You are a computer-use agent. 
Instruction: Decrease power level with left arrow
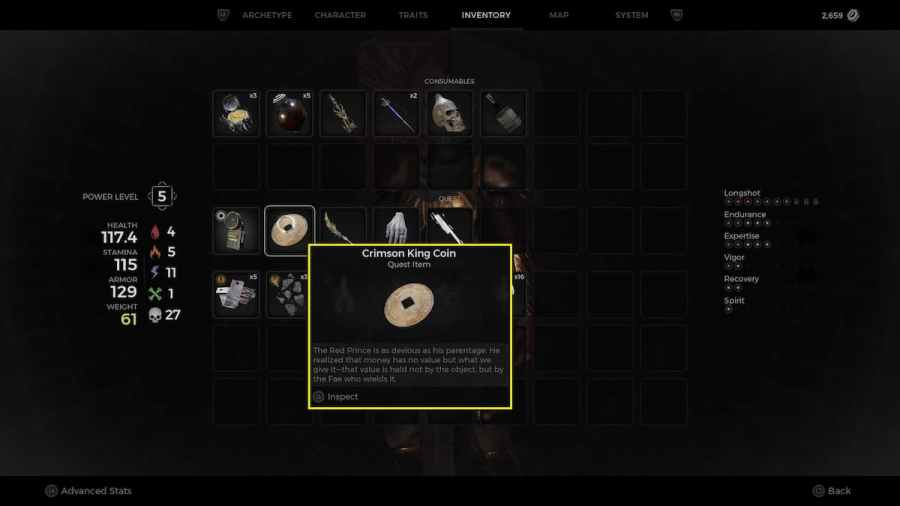pos(150,196)
